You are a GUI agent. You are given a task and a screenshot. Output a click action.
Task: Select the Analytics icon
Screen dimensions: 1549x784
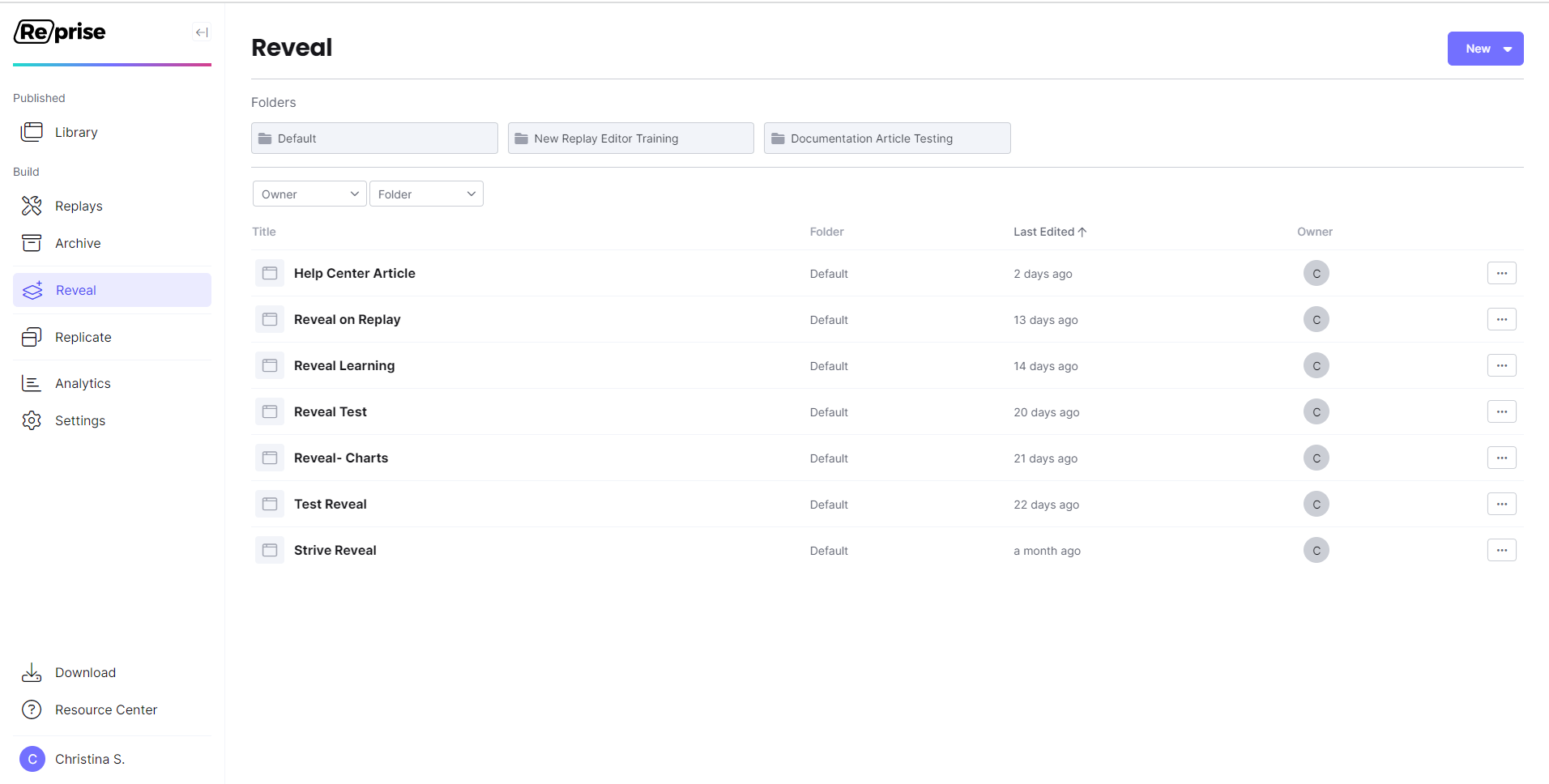[x=31, y=382]
